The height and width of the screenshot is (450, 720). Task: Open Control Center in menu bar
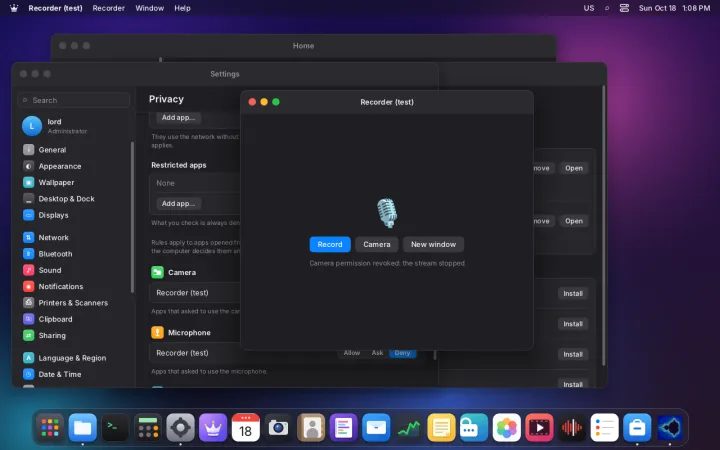click(624, 8)
